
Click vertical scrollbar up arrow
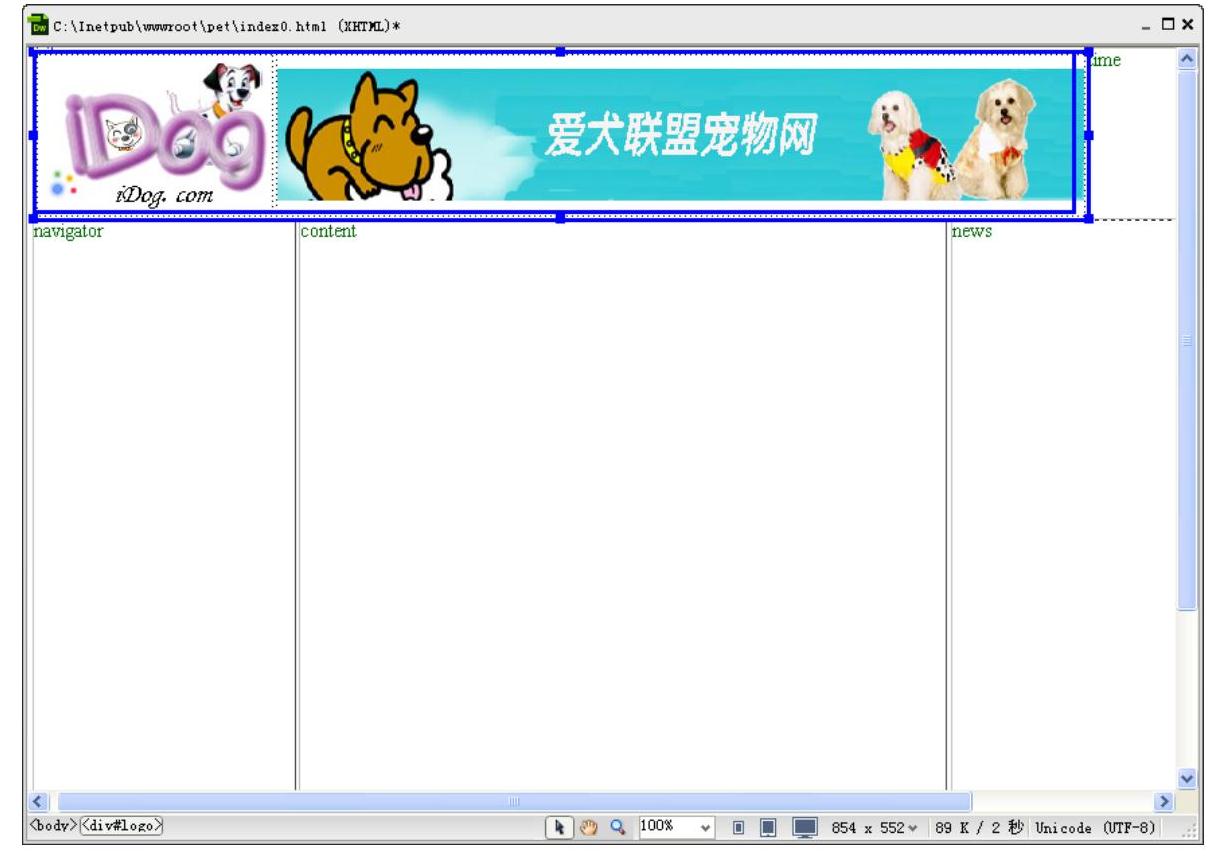tap(1187, 59)
